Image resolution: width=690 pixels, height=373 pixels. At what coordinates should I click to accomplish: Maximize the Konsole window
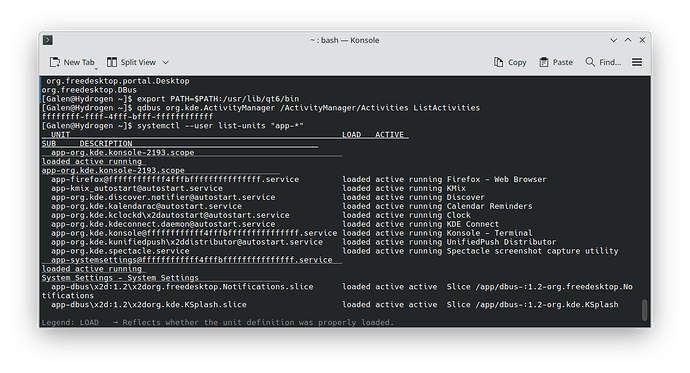click(628, 40)
